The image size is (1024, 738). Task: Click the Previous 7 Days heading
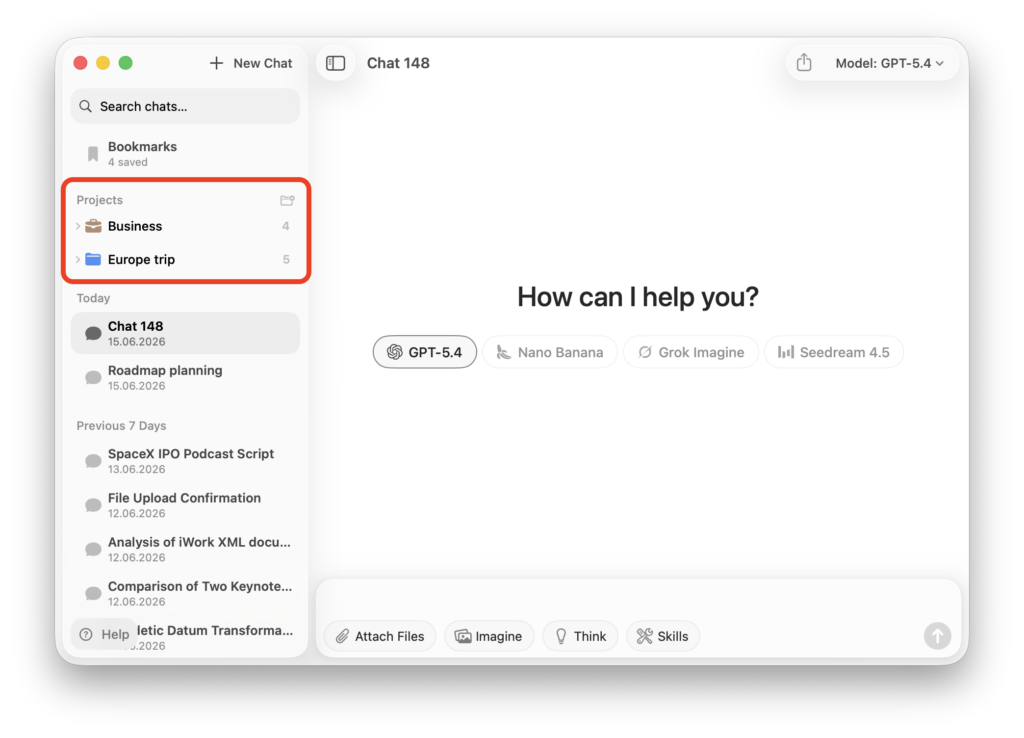point(121,426)
